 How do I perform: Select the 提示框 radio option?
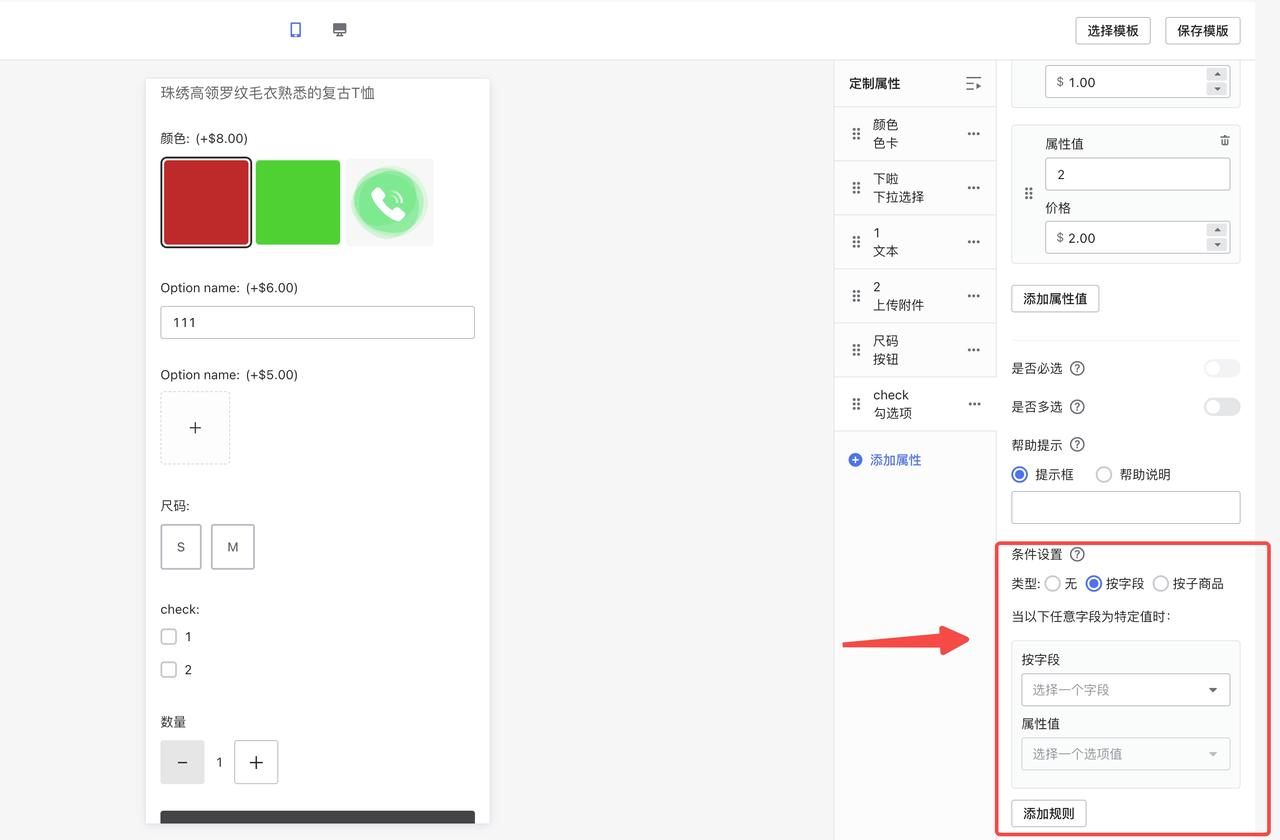1020,475
